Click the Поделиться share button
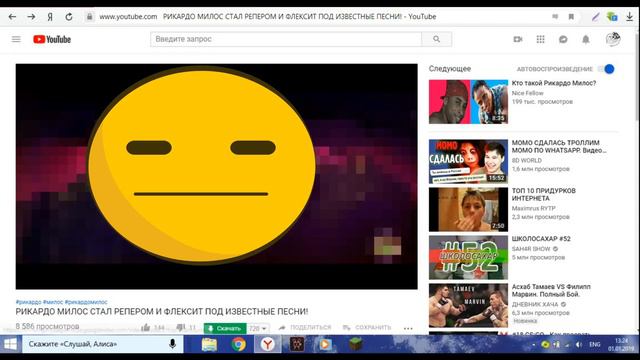Image resolution: width=640 pixels, height=360 pixels. [x=305, y=327]
